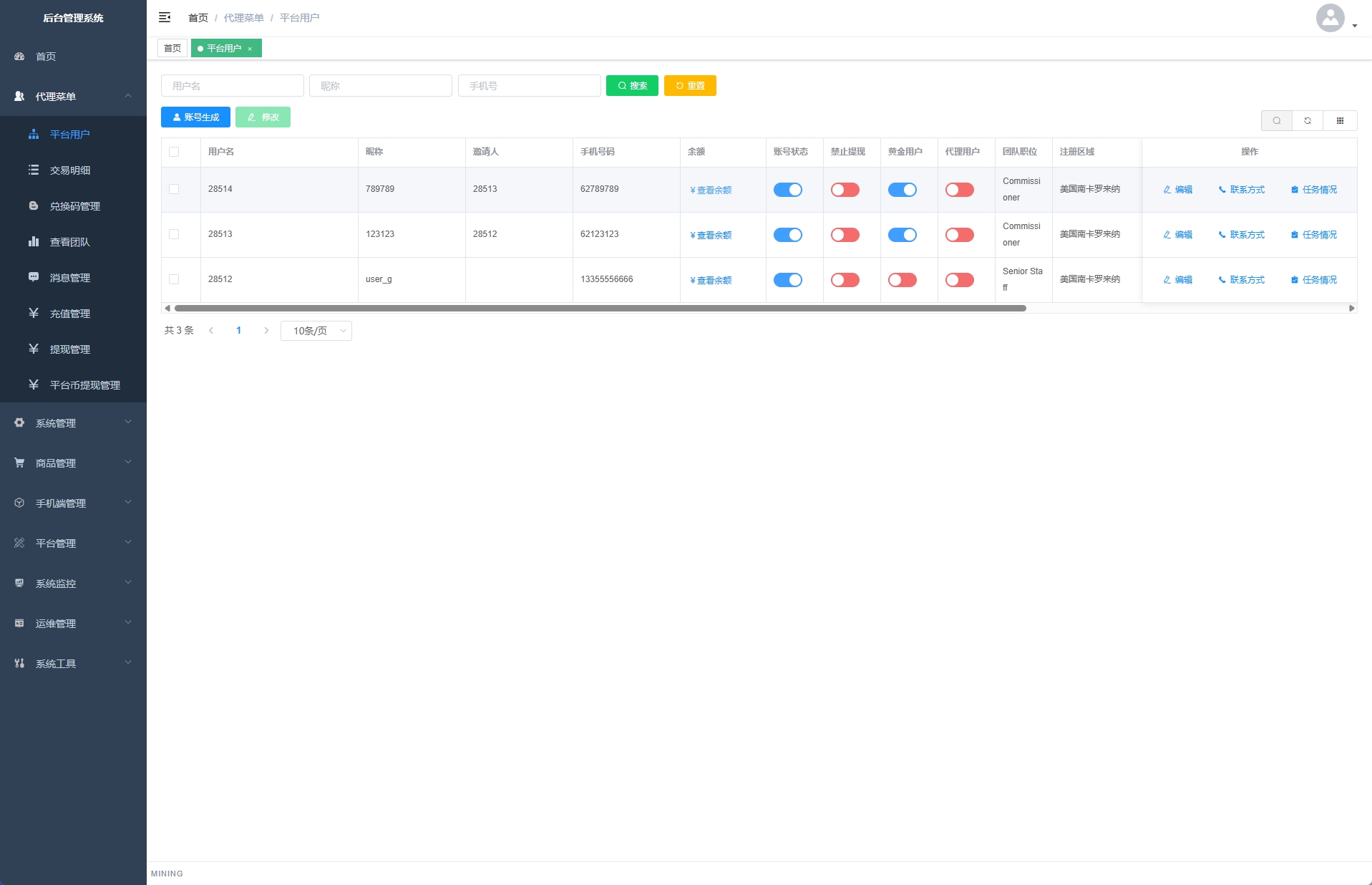Open 查看团队 in the sidebar
This screenshot has width=1372, height=885.
[69, 242]
